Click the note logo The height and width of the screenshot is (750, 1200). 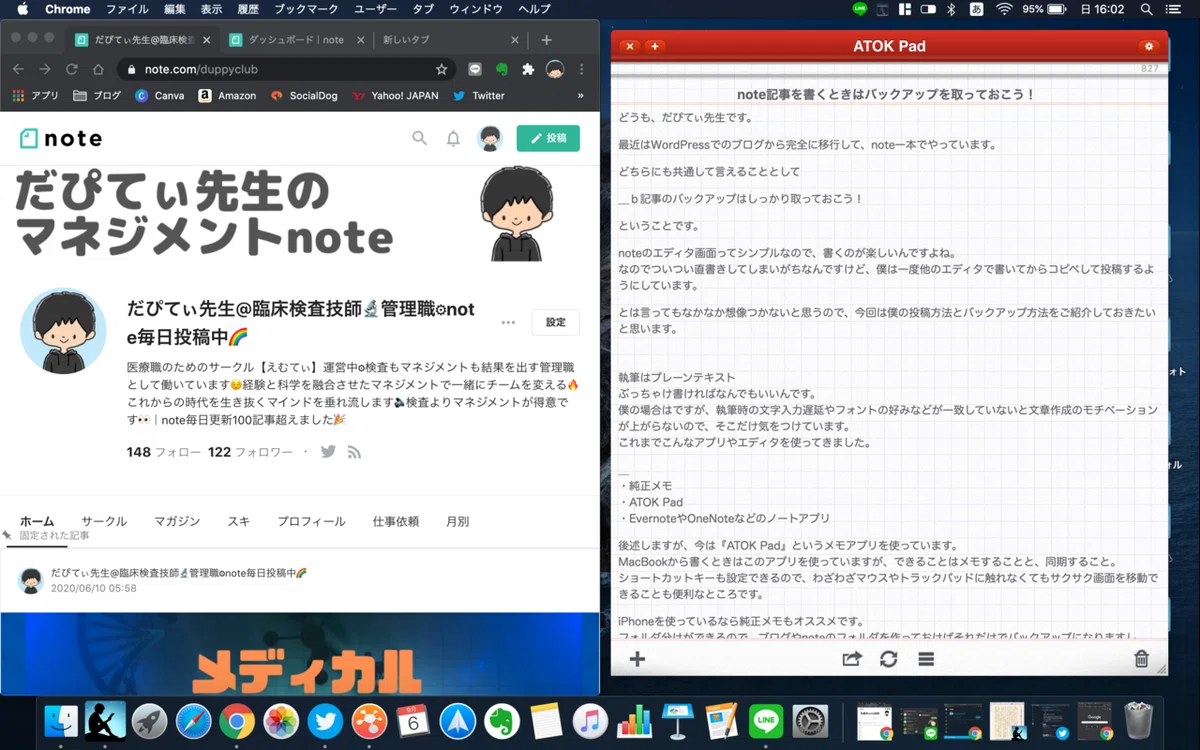[61, 138]
